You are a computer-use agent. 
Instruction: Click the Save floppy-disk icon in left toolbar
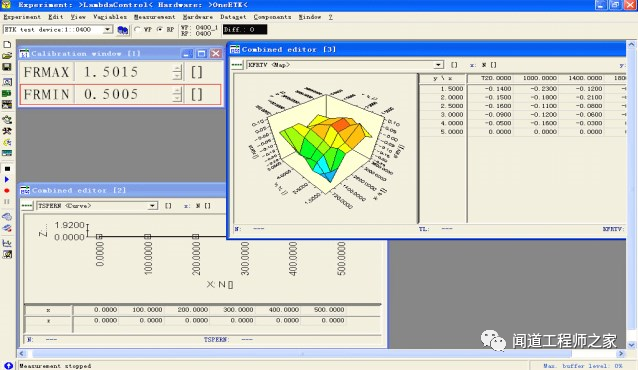click(x=7, y=67)
